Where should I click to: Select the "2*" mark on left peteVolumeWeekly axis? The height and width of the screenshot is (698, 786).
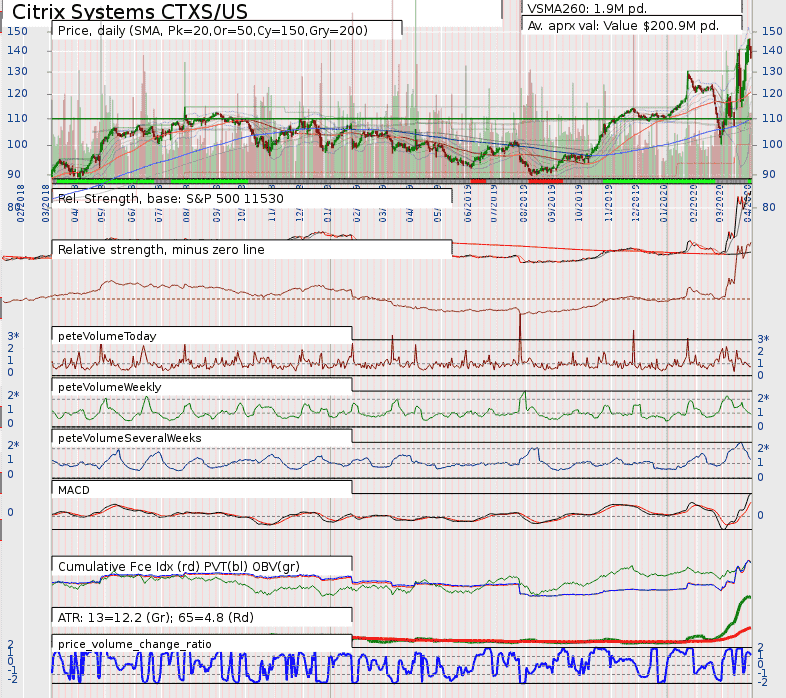13,395
